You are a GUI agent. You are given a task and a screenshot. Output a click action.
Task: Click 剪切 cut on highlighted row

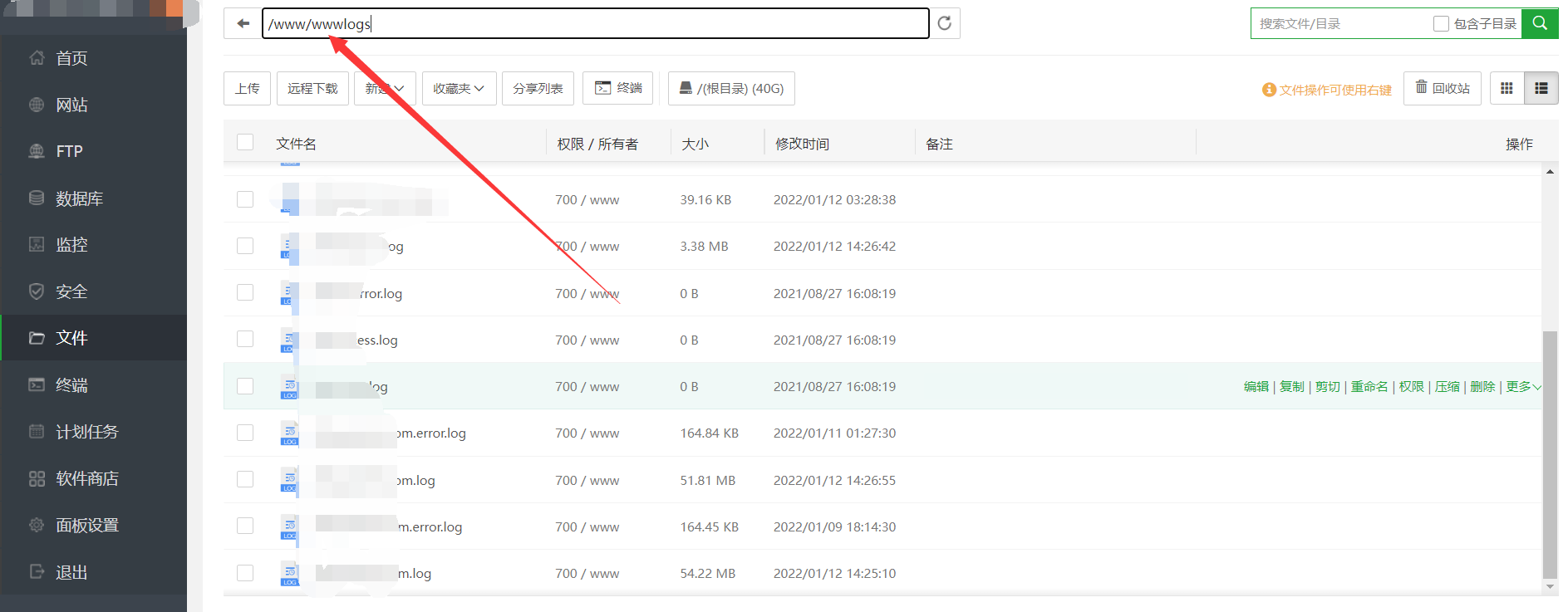click(x=1328, y=386)
